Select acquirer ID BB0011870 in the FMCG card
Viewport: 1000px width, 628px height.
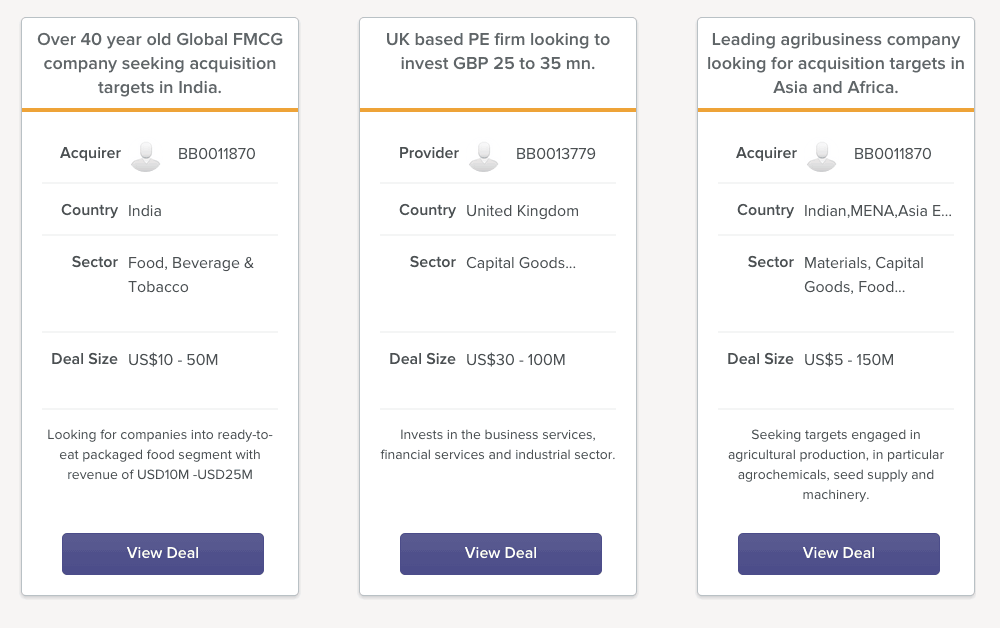217,154
